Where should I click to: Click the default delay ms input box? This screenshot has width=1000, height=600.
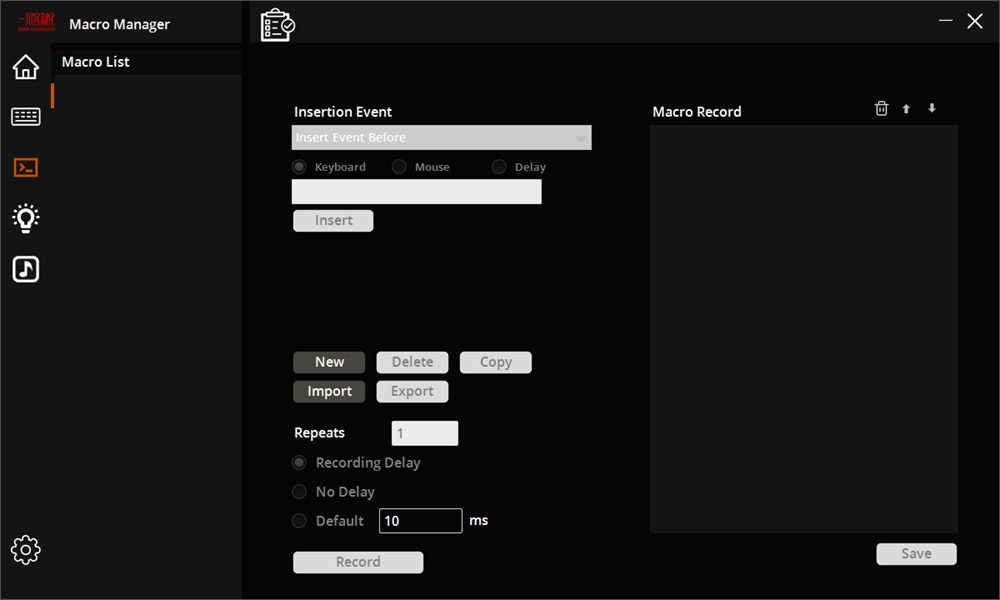420,521
